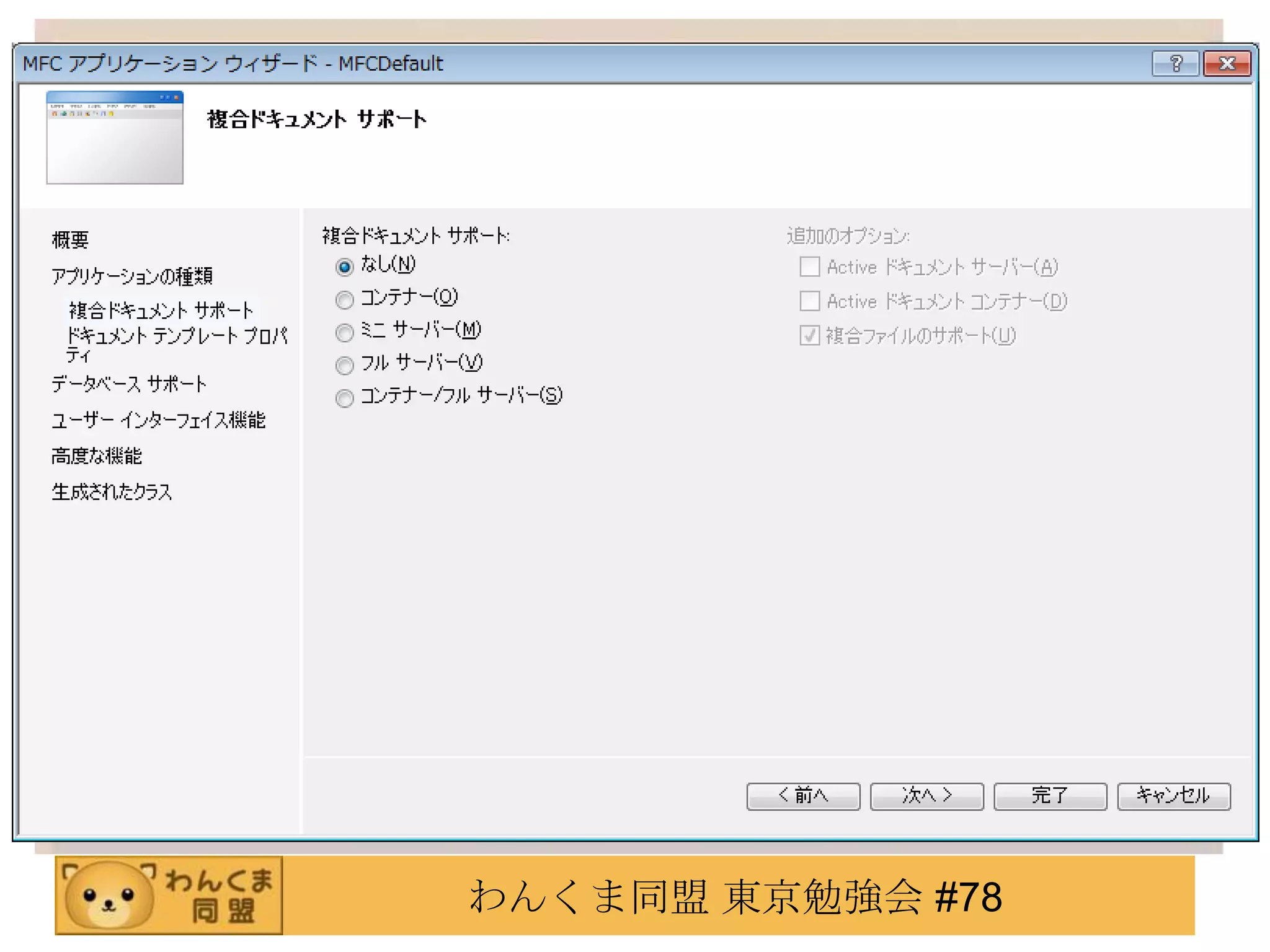Screen dimensions: 1270x952
Task: Choose ミニ サーバー(M) radio option
Action: click(345, 332)
